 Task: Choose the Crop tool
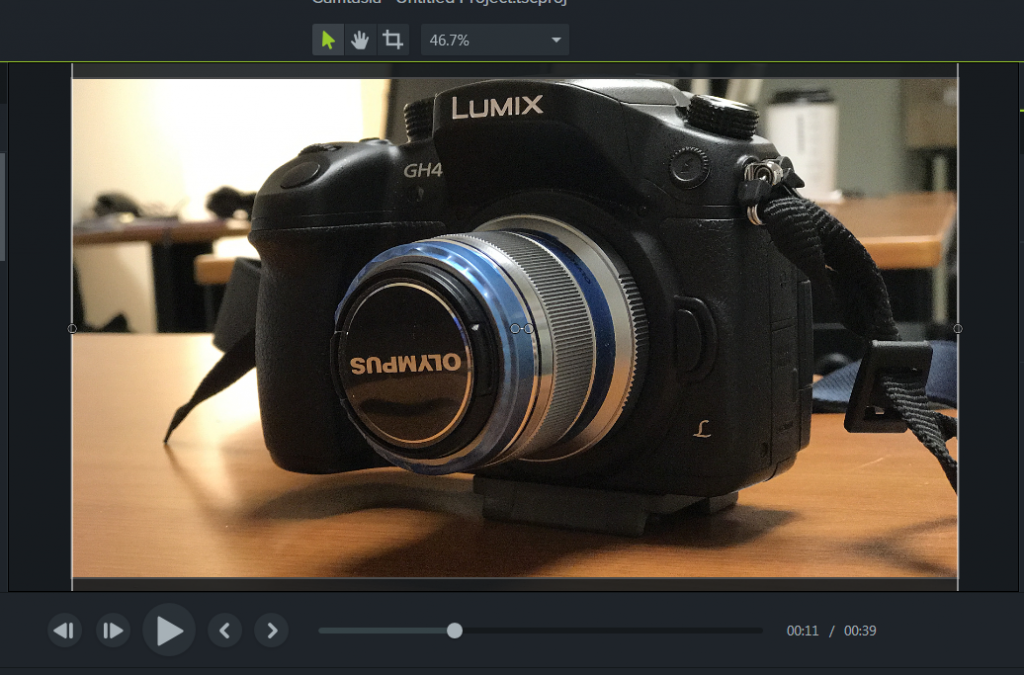tap(392, 40)
